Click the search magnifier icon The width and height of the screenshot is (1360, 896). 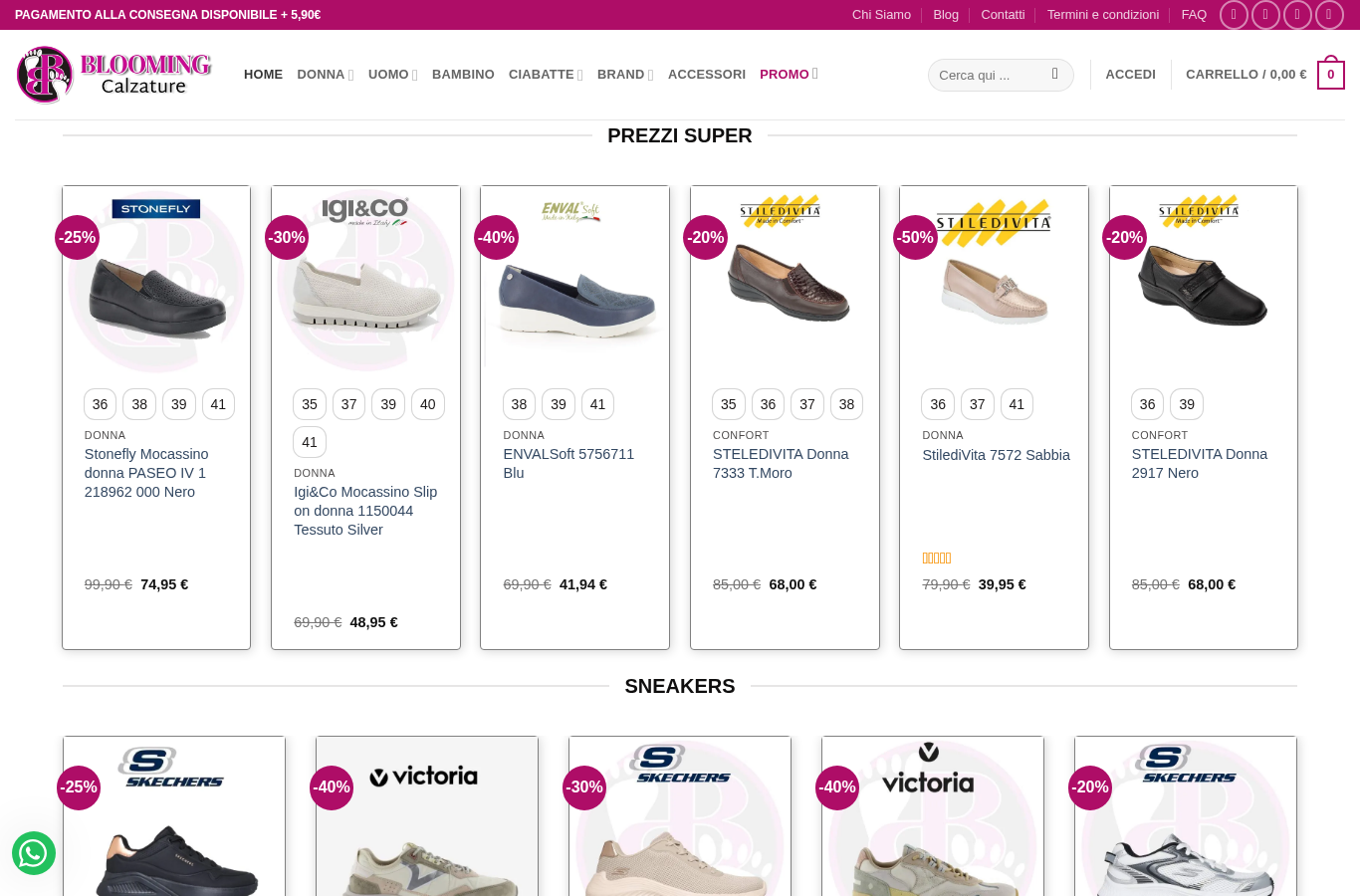point(1054,75)
